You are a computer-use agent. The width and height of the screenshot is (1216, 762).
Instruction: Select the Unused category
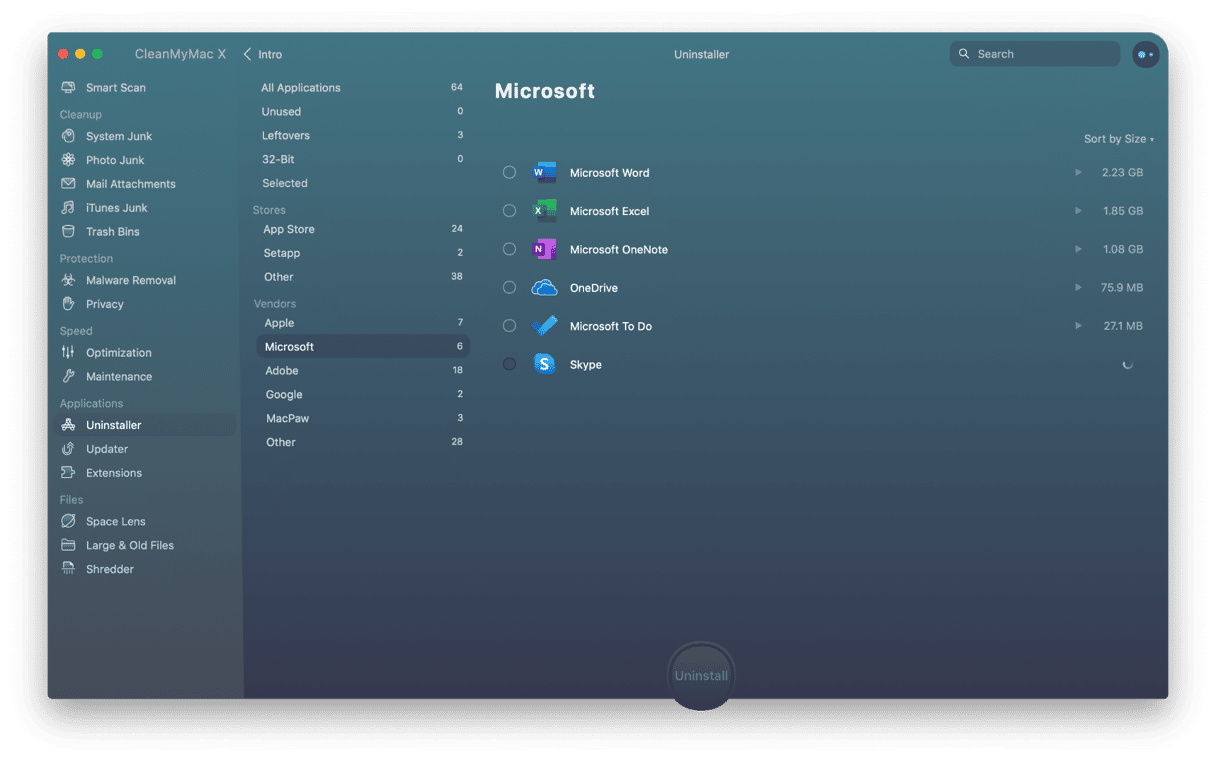coord(362,112)
